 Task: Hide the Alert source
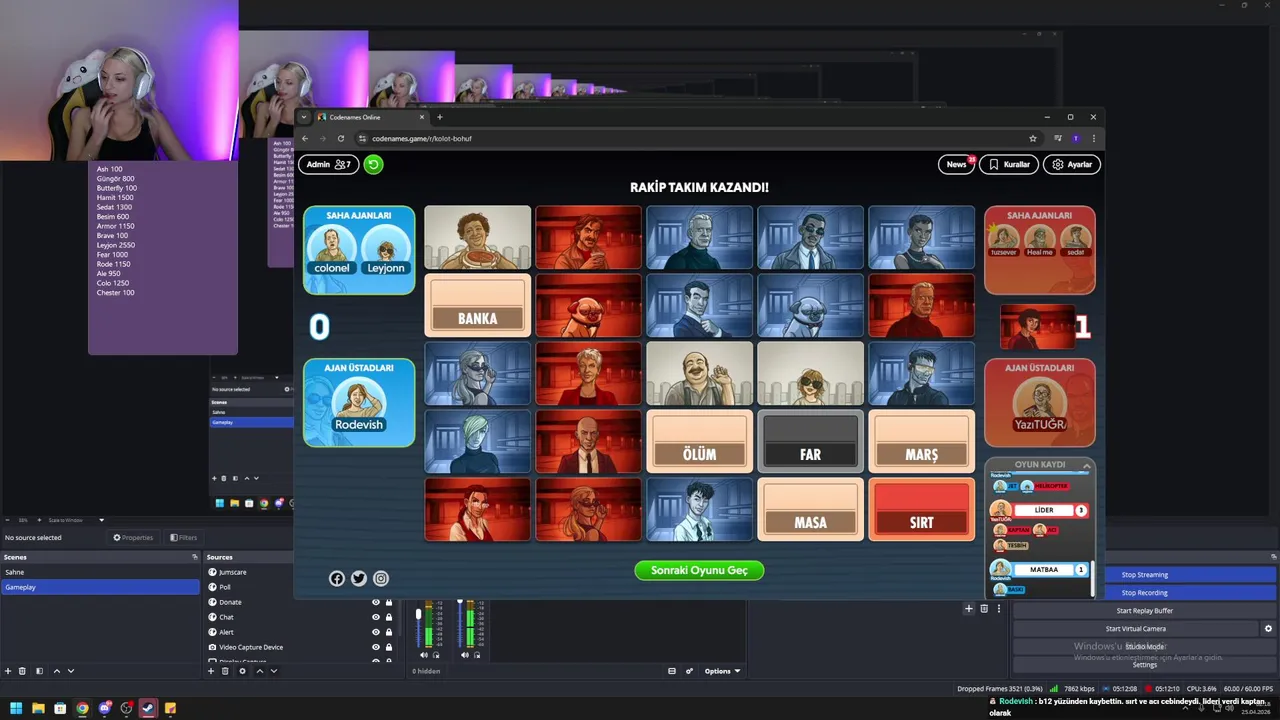point(376,632)
